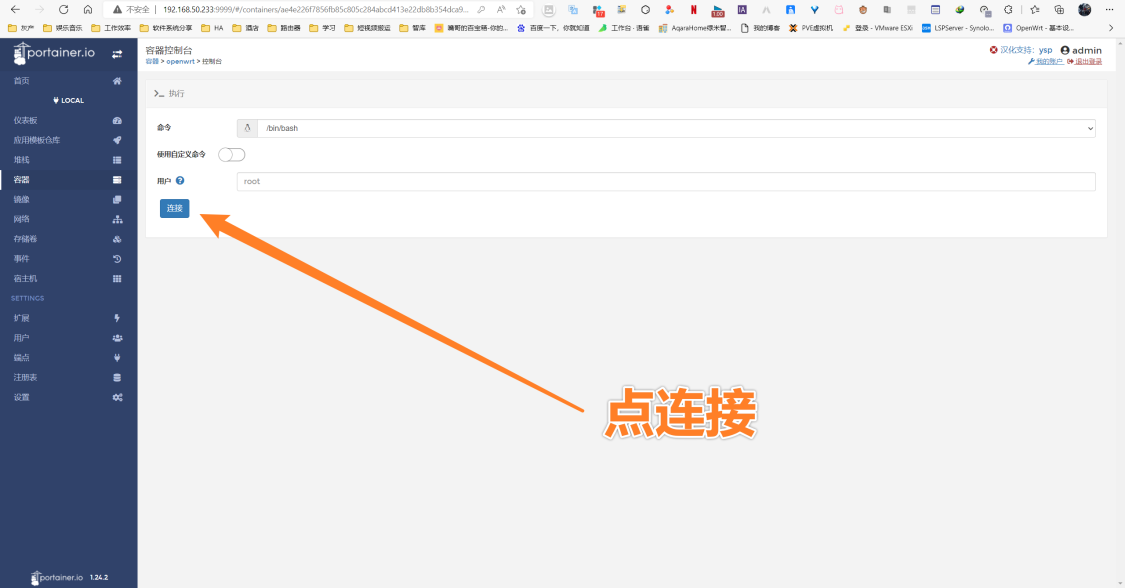Open the /bin/bash command dropdown
The height and width of the screenshot is (588, 1125).
tap(675, 128)
